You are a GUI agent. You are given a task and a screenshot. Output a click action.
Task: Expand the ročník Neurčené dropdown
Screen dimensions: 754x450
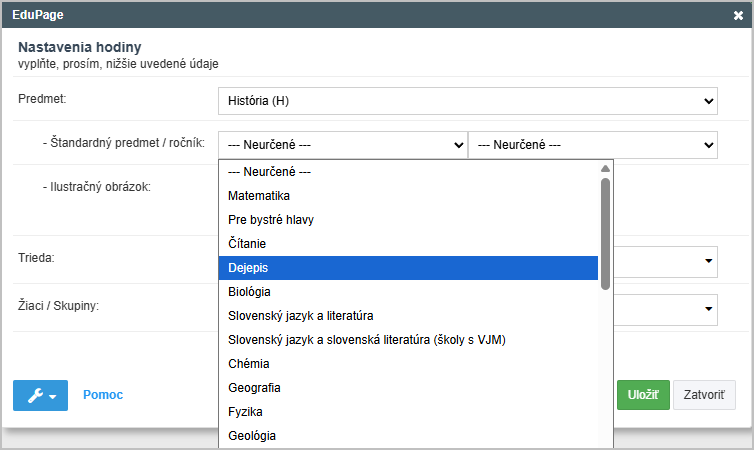(x=593, y=144)
